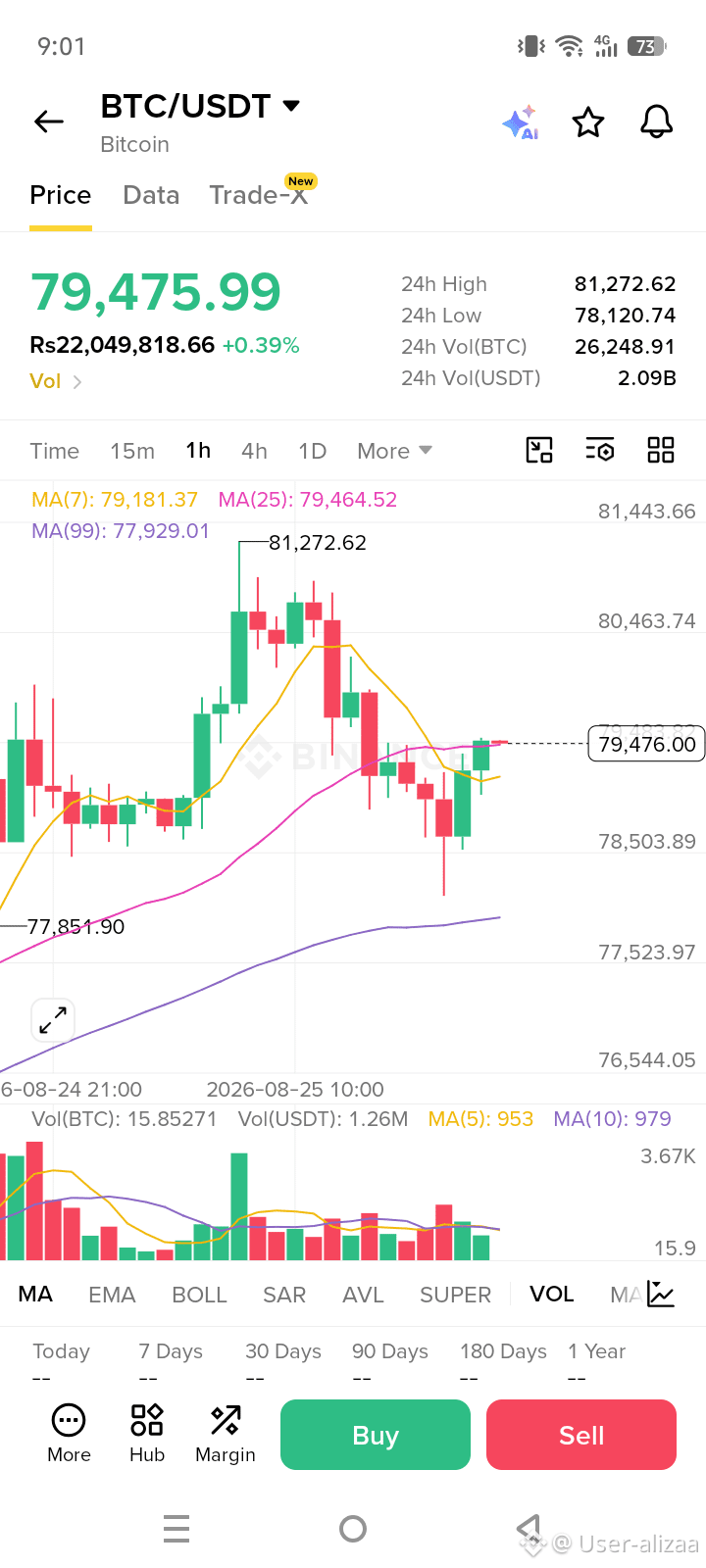This screenshot has width=706, height=1568.
Task: Toggle the MA indicator
Action: pyautogui.click(x=35, y=1295)
